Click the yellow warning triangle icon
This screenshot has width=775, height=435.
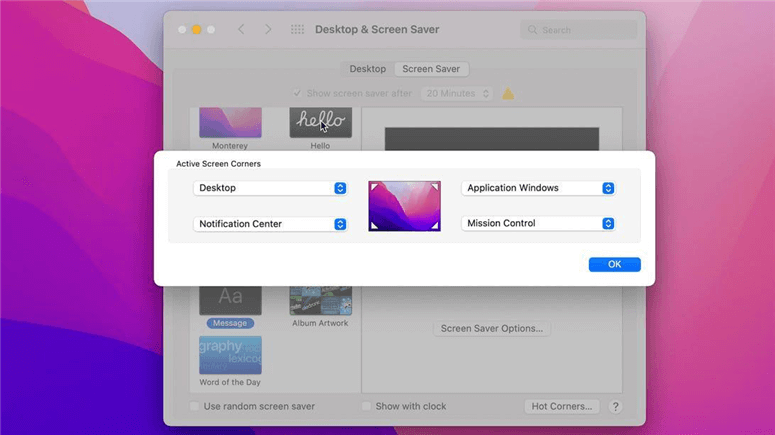tap(508, 93)
